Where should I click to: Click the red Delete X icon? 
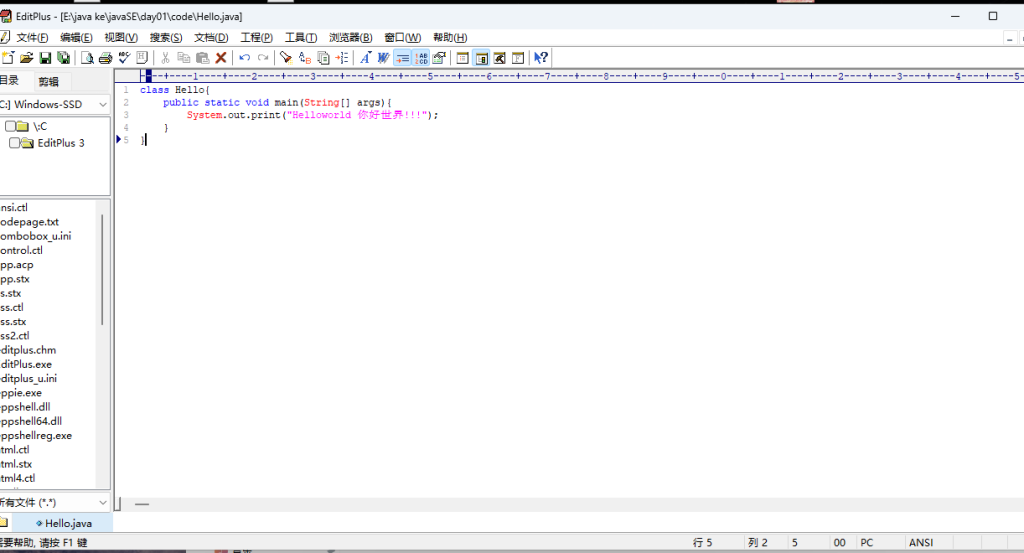pos(221,58)
